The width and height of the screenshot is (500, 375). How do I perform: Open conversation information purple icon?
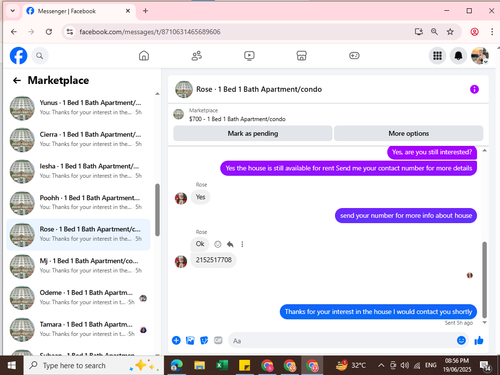click(x=474, y=89)
